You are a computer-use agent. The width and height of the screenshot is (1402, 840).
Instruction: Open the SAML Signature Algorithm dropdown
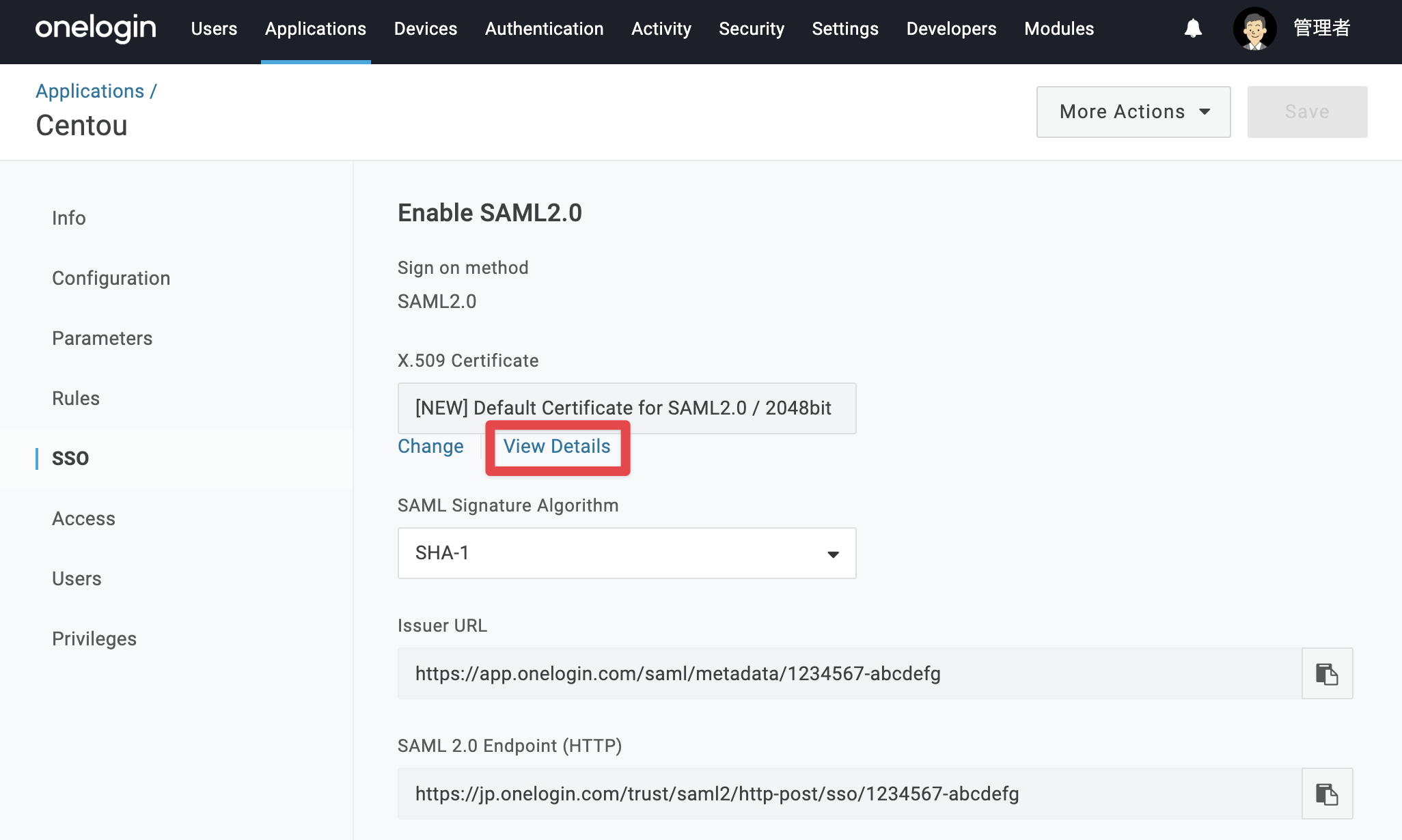click(627, 553)
